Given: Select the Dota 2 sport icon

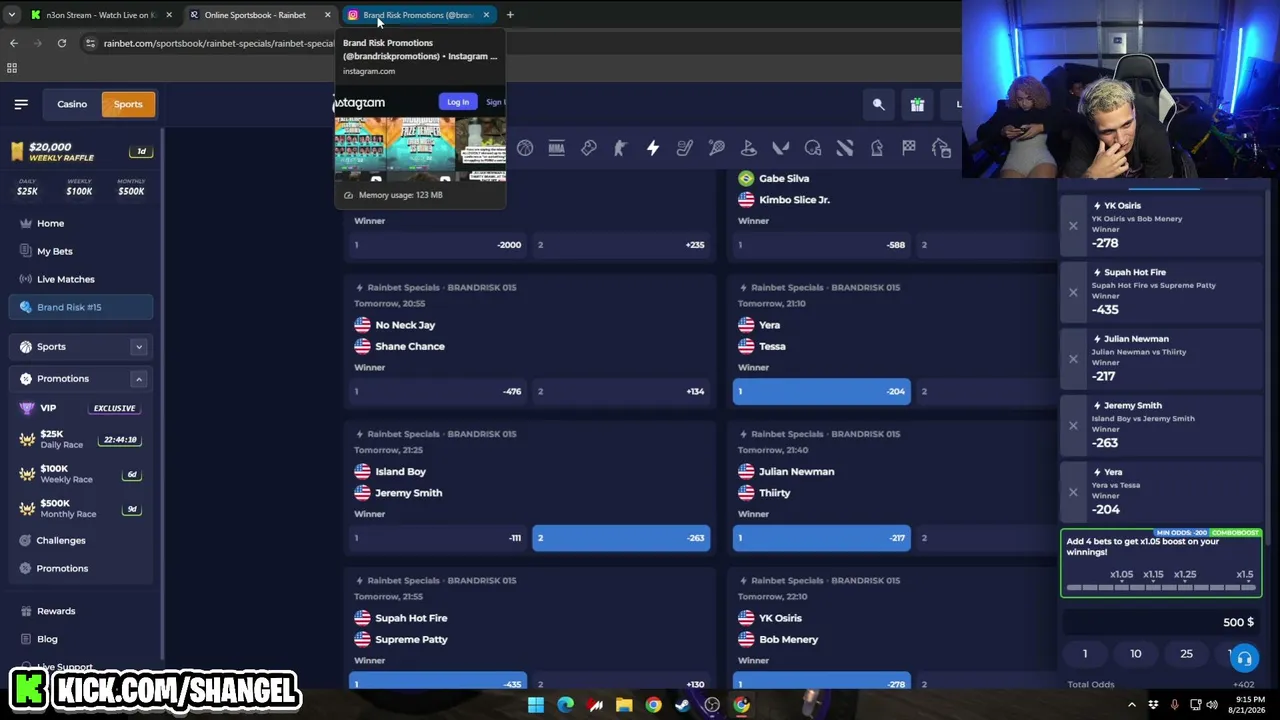Looking at the screenshot, I should 845,148.
